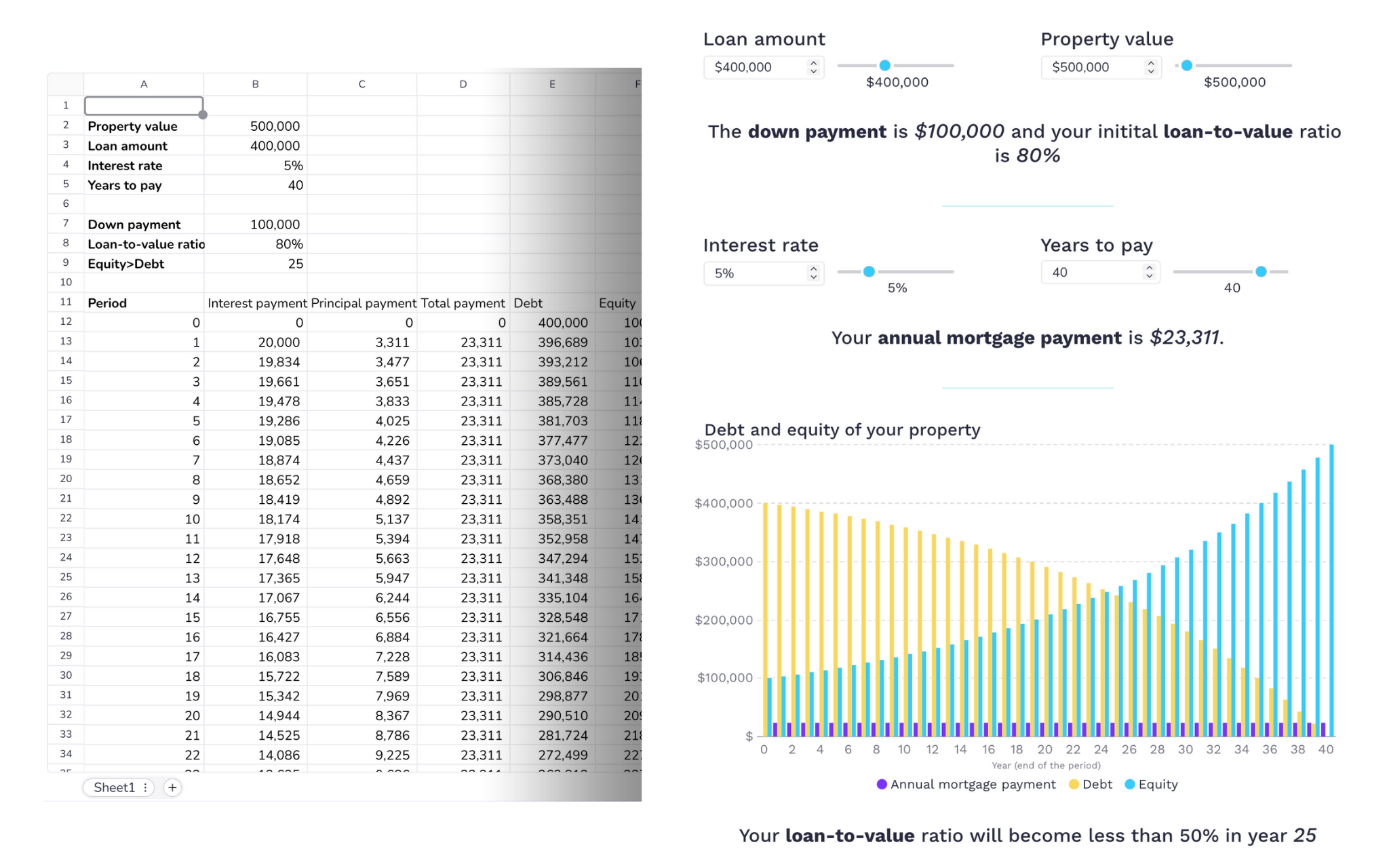Screen dimensions: 1389x868
Task: Click inside the Loan amount input field
Action: pyautogui.click(x=754, y=67)
